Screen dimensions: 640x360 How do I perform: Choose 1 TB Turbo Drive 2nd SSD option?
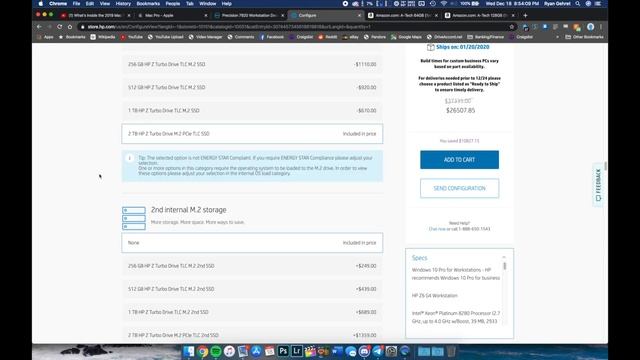[x=252, y=312]
